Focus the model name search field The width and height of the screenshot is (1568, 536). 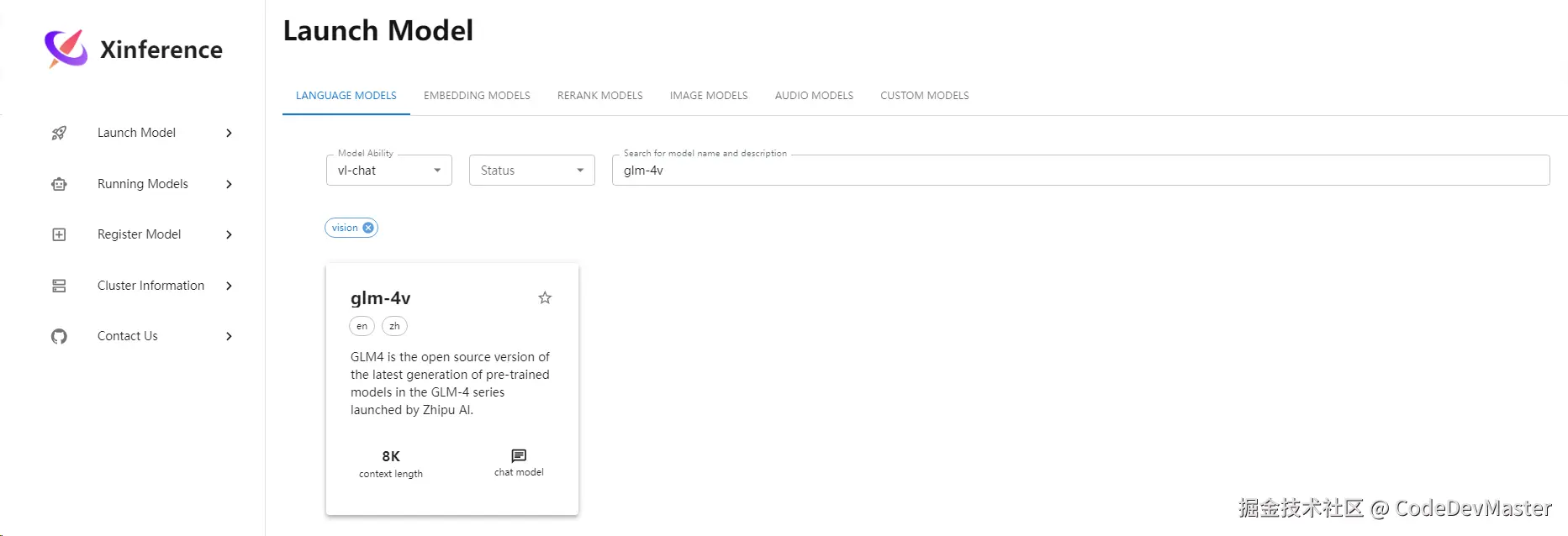(1080, 171)
